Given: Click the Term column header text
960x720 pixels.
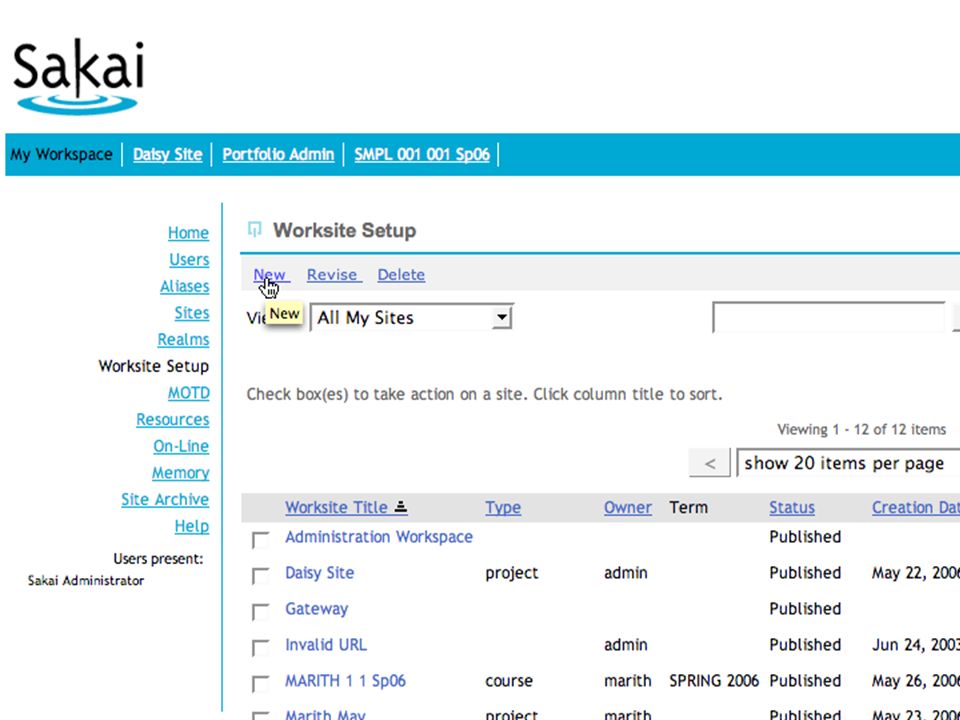Looking at the screenshot, I should pyautogui.click(x=688, y=507).
